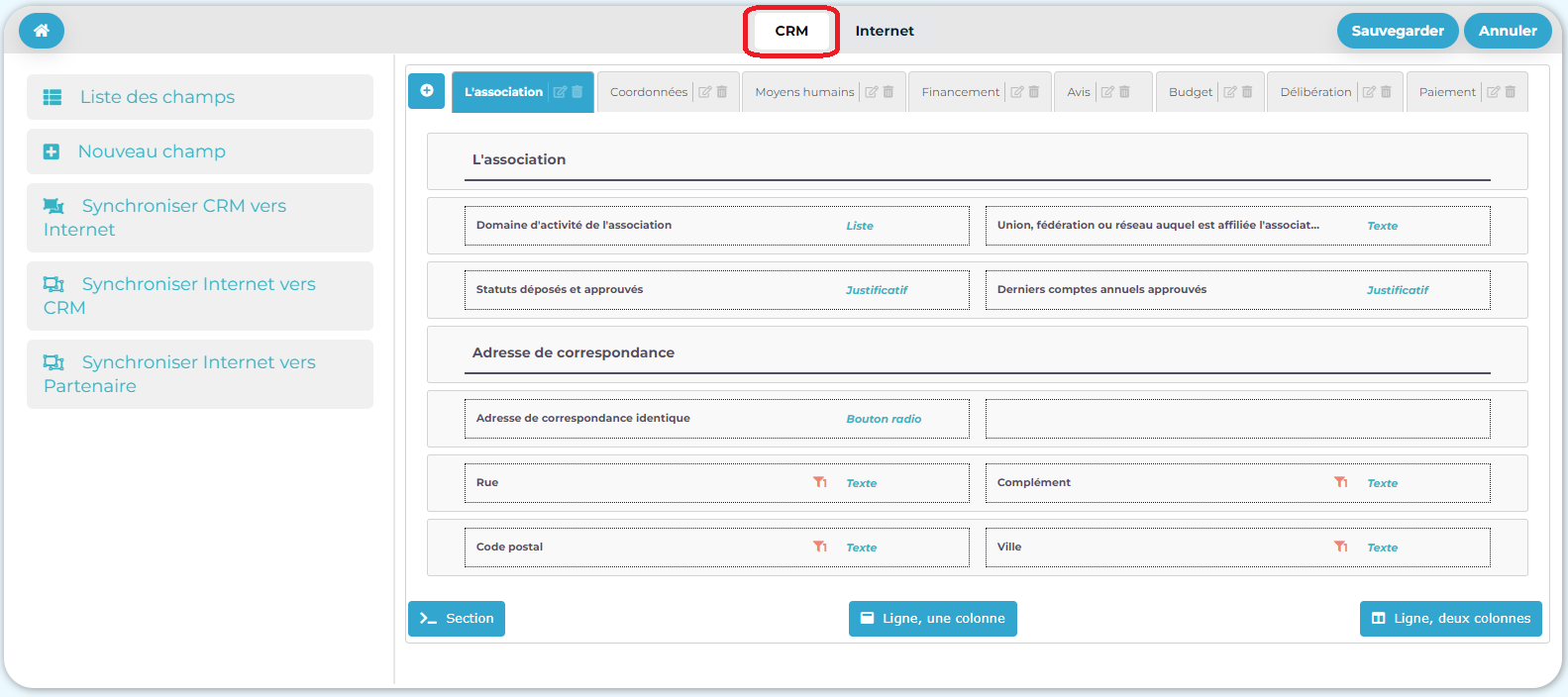This screenshot has width=1568, height=697.
Task: Edit the Coordonnées tab with pencil icon
Action: 704,92
